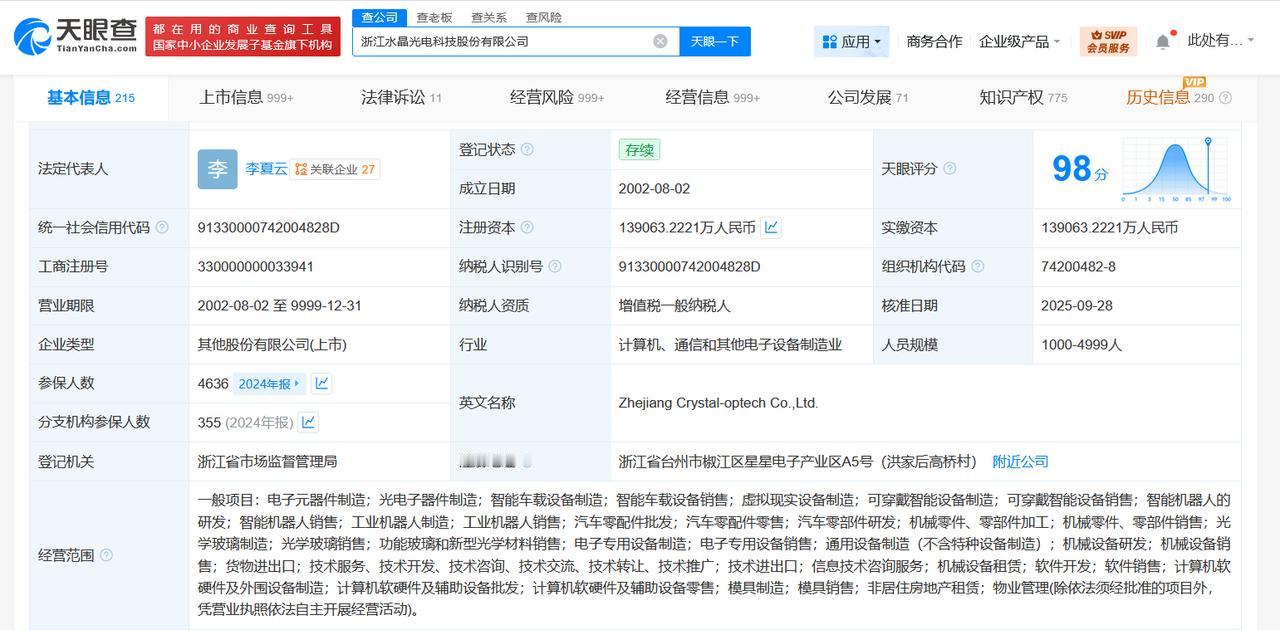Open the 此处有… user account dropdown

[x=1220, y=41]
